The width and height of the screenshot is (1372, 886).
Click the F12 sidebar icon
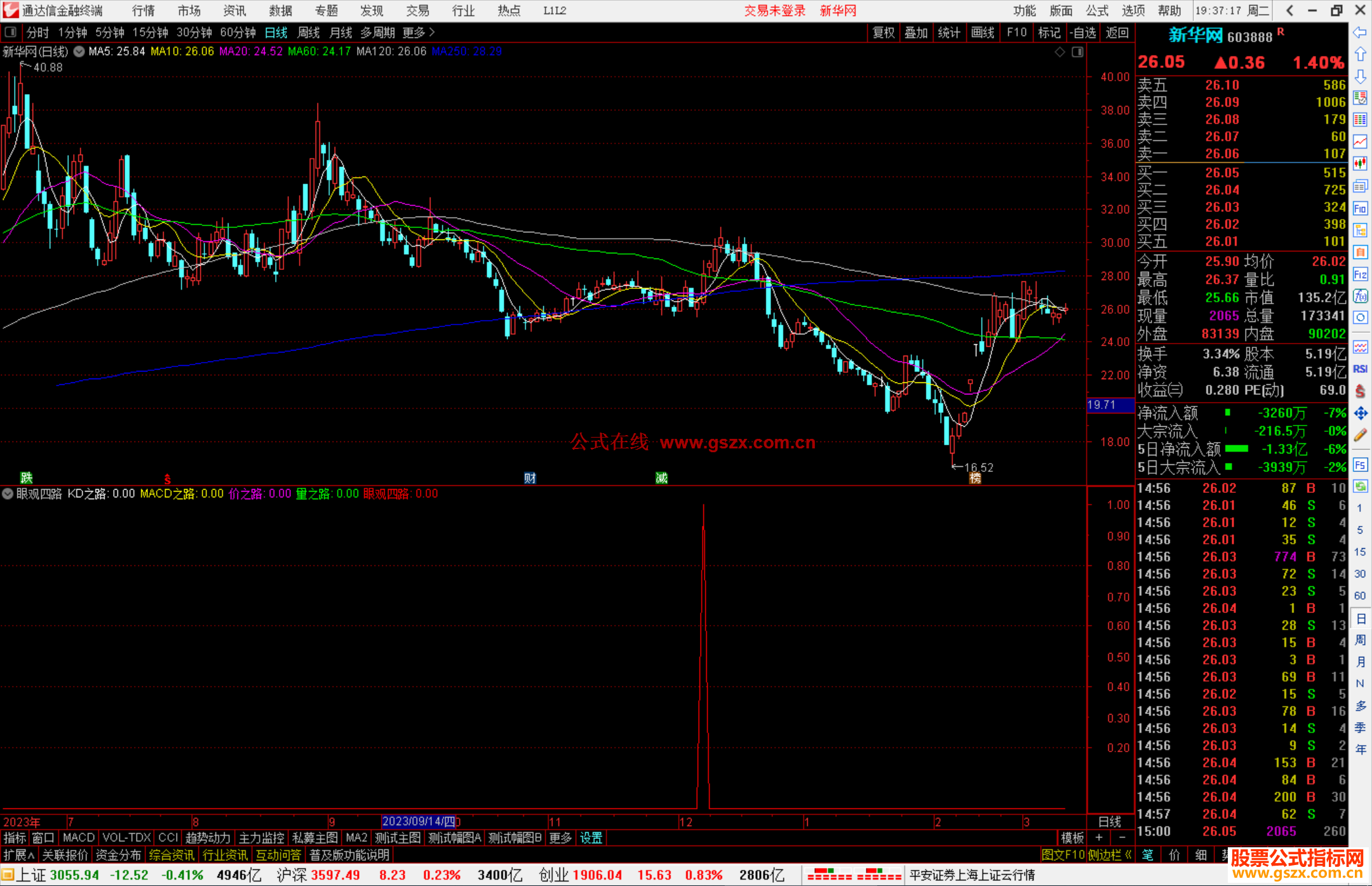pyautogui.click(x=1360, y=274)
